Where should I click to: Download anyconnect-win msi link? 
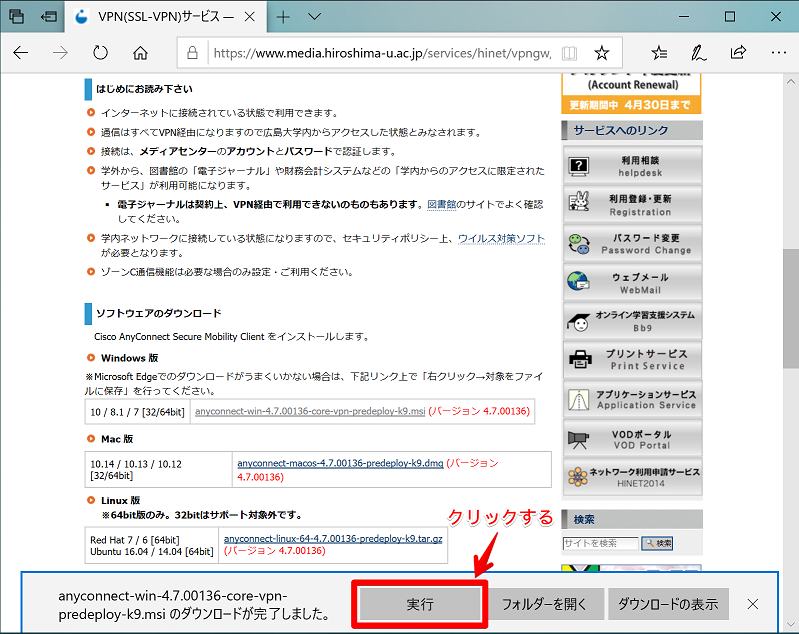(310, 411)
